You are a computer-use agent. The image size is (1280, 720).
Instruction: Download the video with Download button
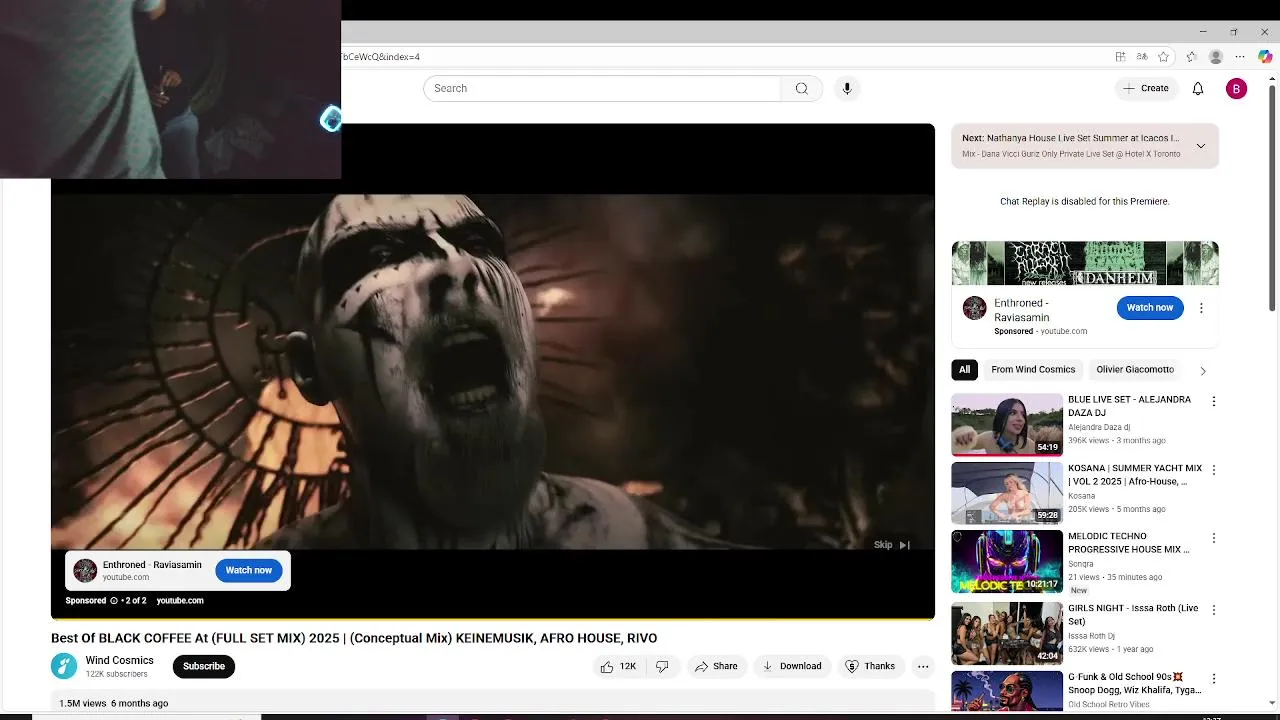[792, 666]
